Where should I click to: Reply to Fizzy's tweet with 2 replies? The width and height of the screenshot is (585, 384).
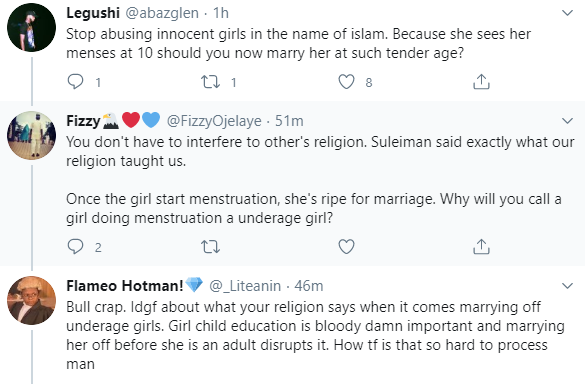(x=76, y=247)
